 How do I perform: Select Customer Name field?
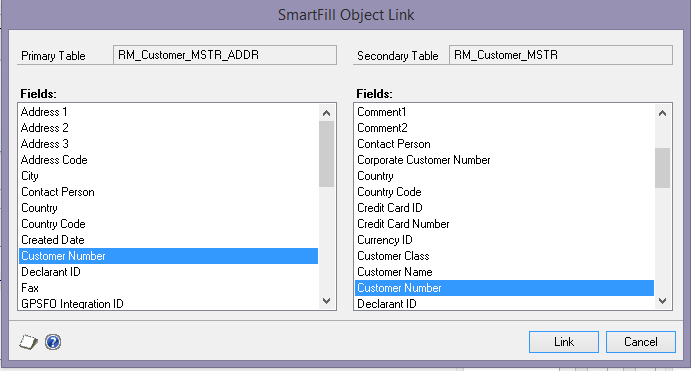click(505, 272)
